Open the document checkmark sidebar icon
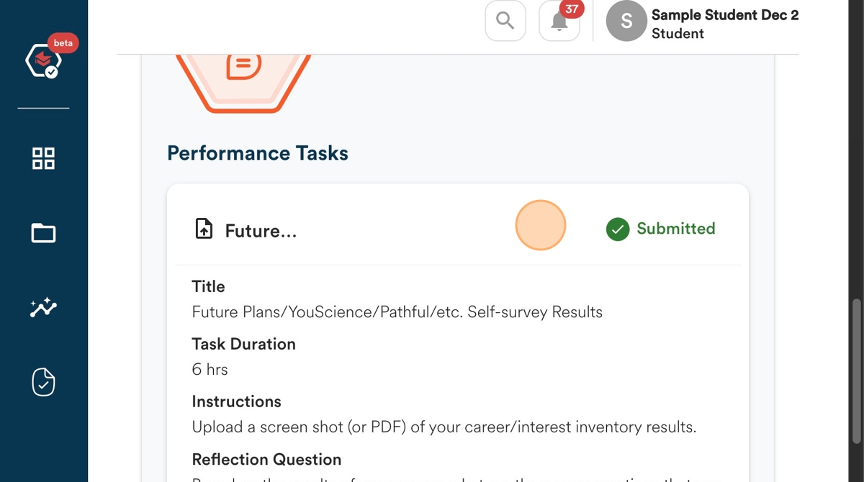864x482 pixels. [x=43, y=382]
